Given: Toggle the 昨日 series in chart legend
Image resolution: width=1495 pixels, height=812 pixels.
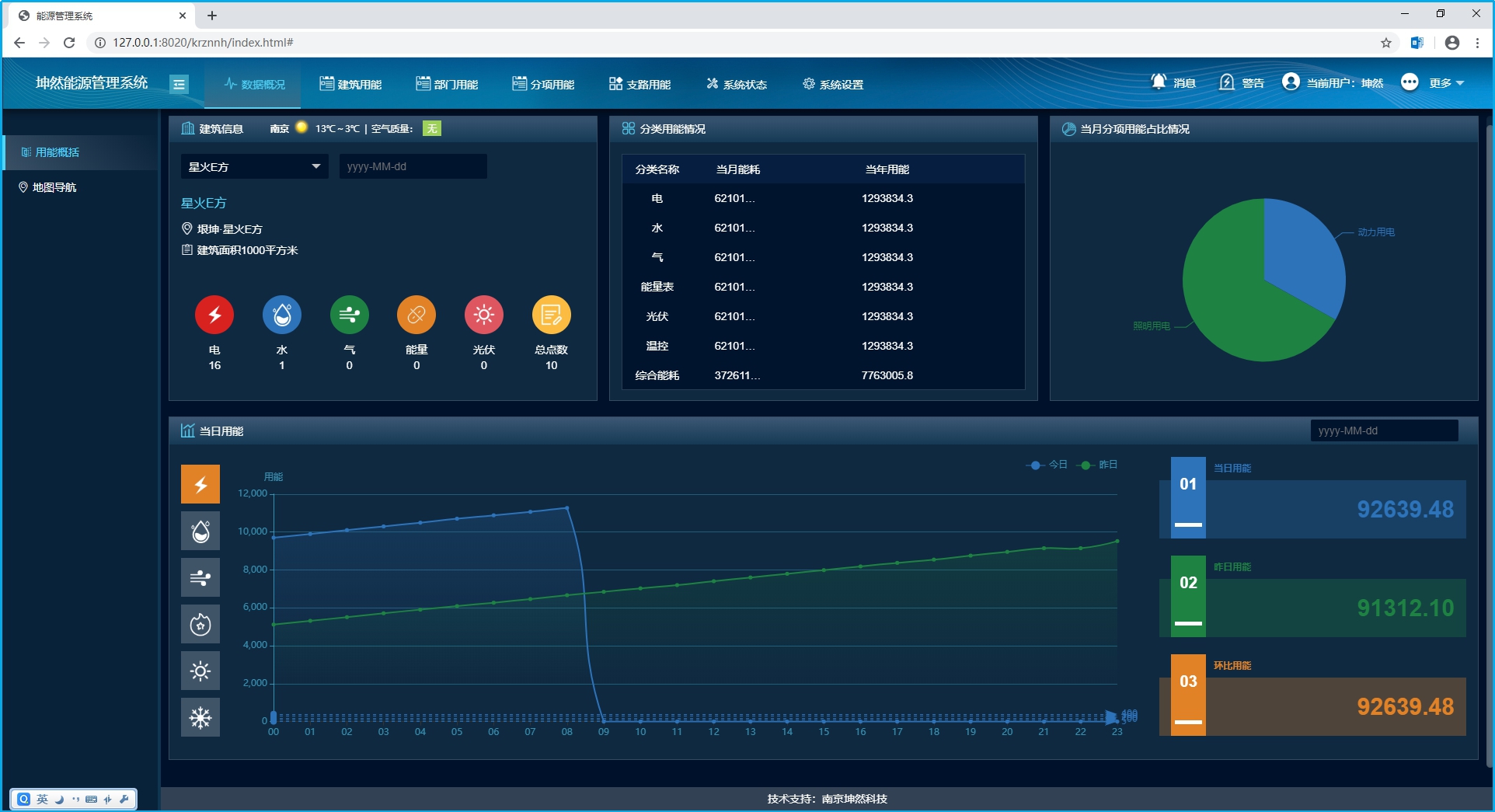Looking at the screenshot, I should [1098, 465].
